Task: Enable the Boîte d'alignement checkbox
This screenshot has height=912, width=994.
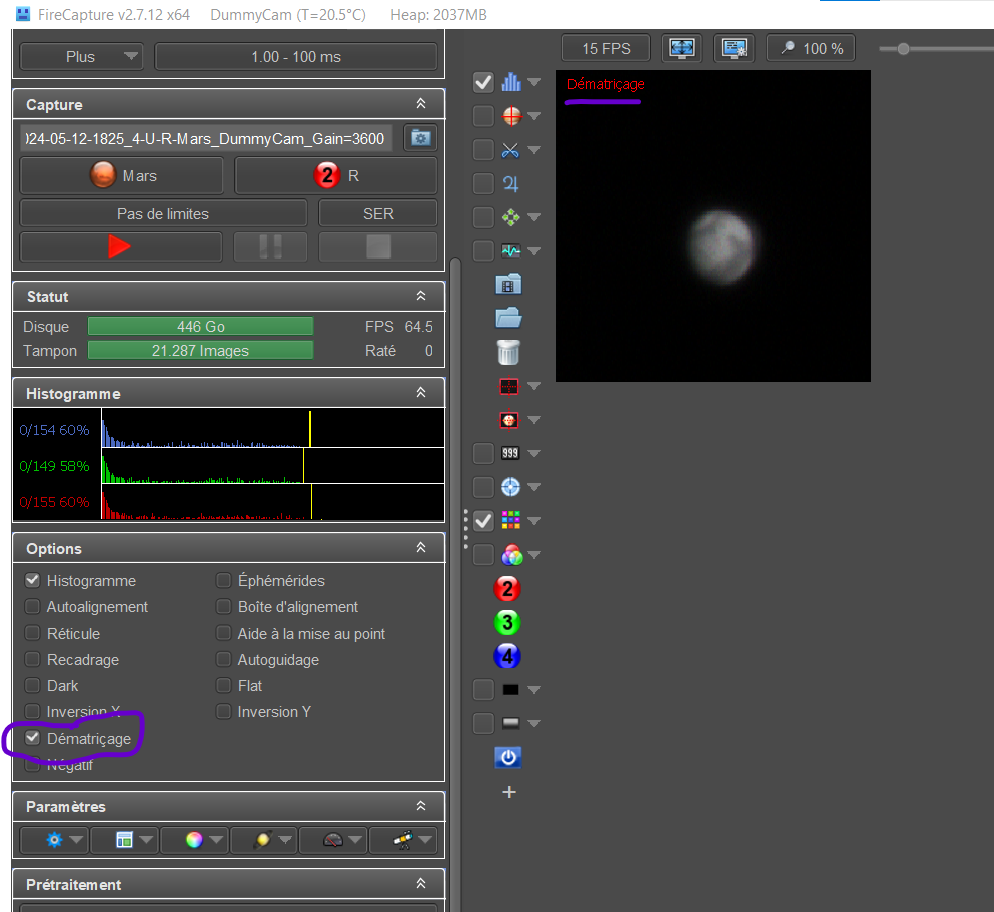Action: pyautogui.click(x=223, y=607)
